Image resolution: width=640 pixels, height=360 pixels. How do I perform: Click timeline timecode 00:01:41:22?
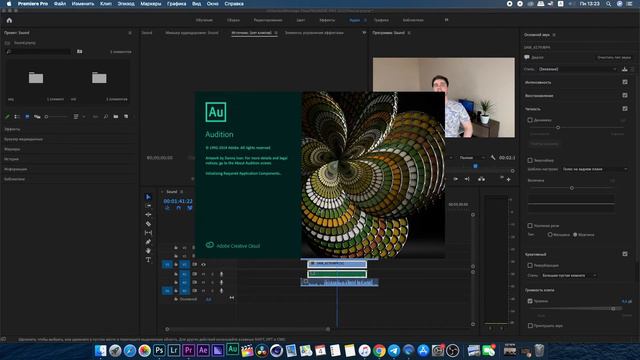click(178, 201)
